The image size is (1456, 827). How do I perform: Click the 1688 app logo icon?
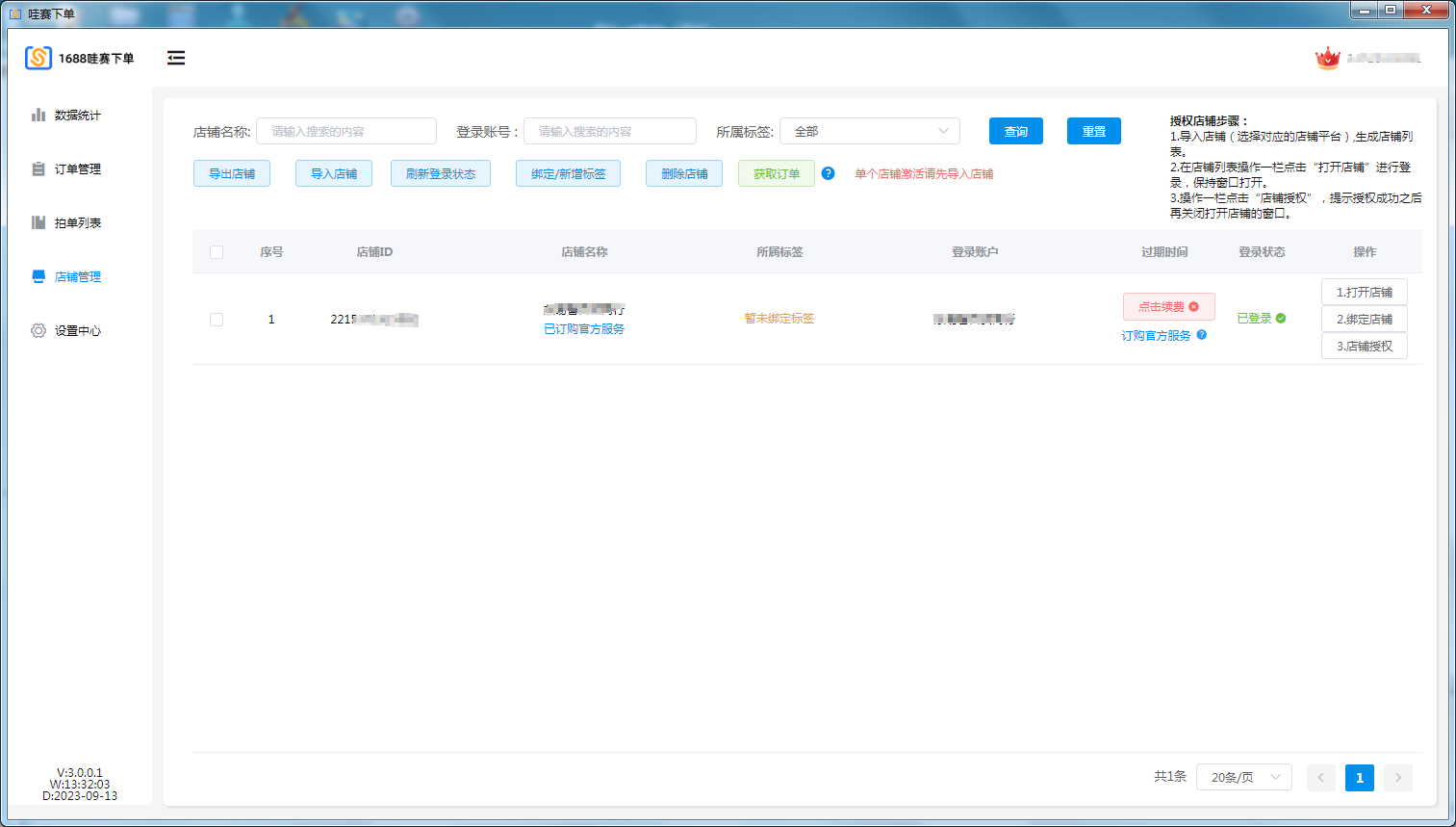pyautogui.click(x=38, y=58)
